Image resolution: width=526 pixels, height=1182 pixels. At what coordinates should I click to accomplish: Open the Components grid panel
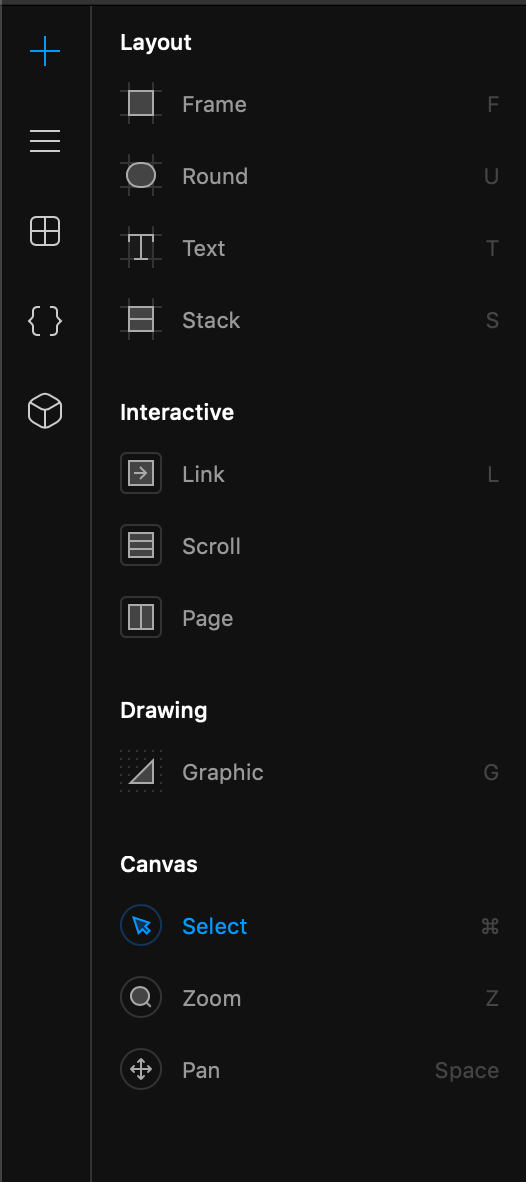[x=44, y=231]
